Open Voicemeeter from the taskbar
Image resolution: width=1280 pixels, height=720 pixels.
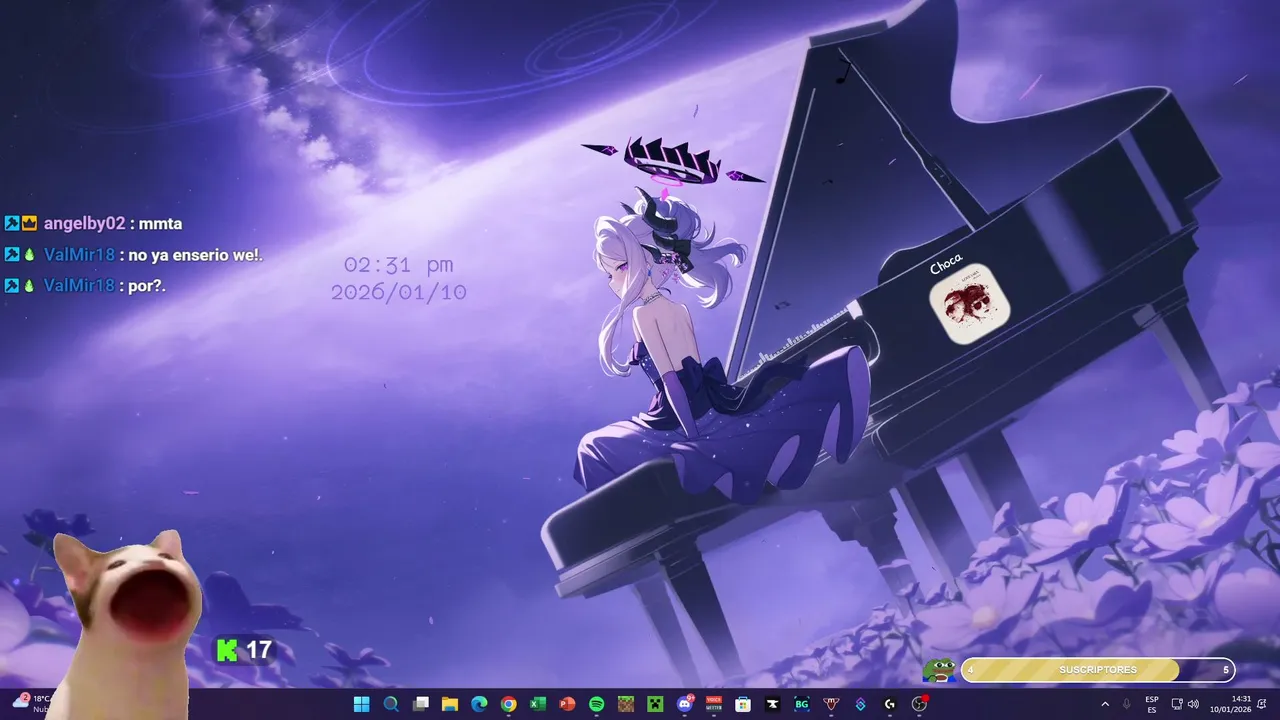[x=714, y=704]
